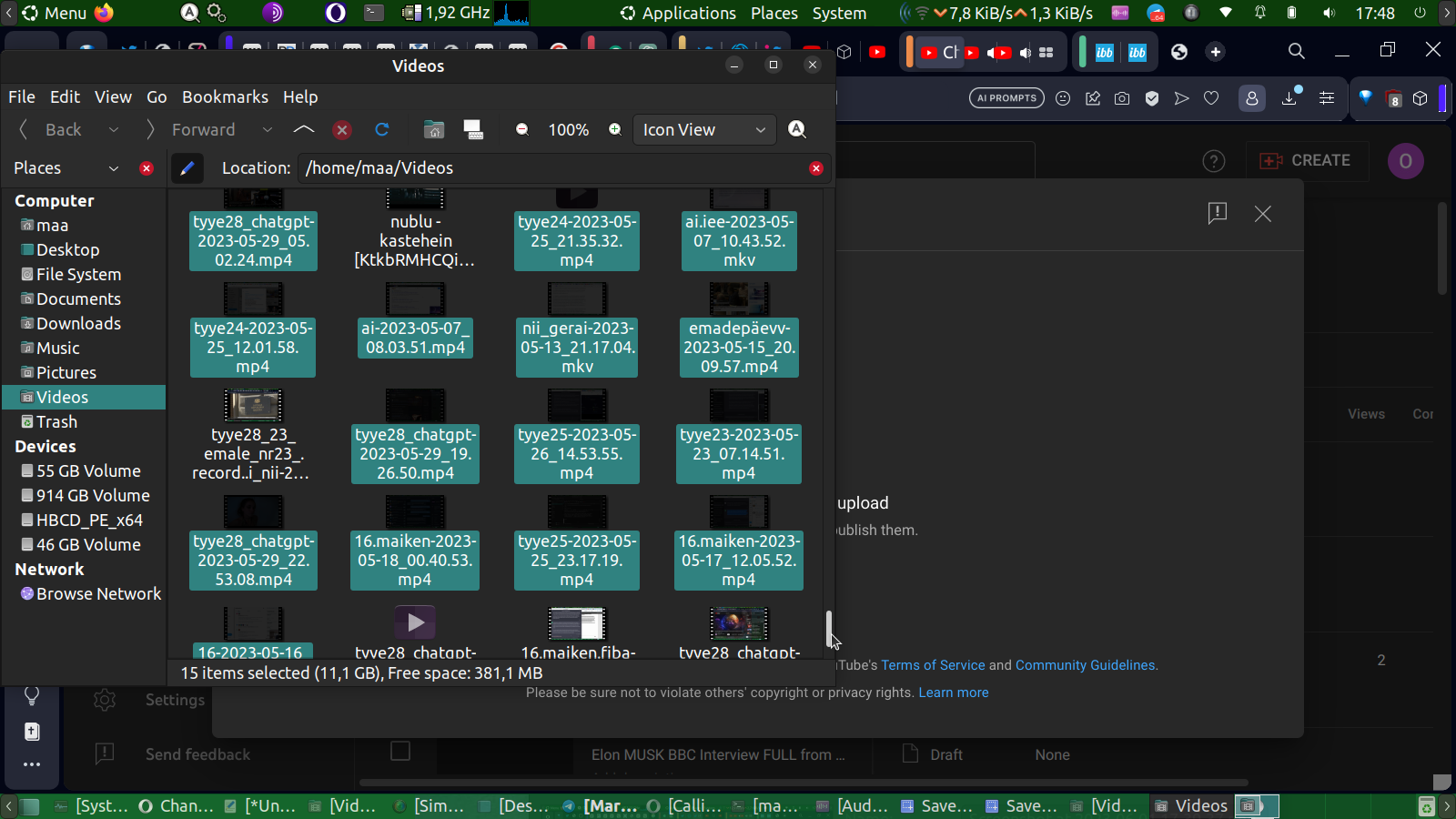Go to the Home folder icon
The height and width of the screenshot is (819, 1456).
[434, 130]
